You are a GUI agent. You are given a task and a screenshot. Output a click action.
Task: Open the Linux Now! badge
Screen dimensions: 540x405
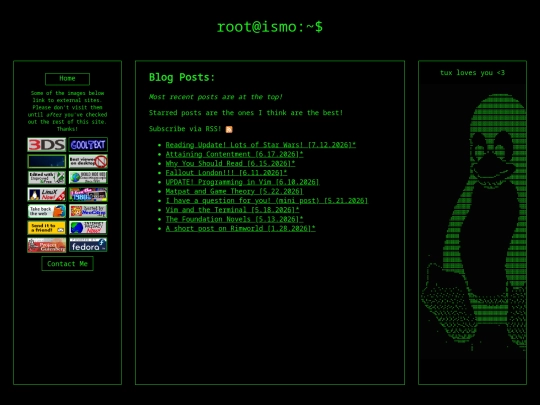(47, 195)
